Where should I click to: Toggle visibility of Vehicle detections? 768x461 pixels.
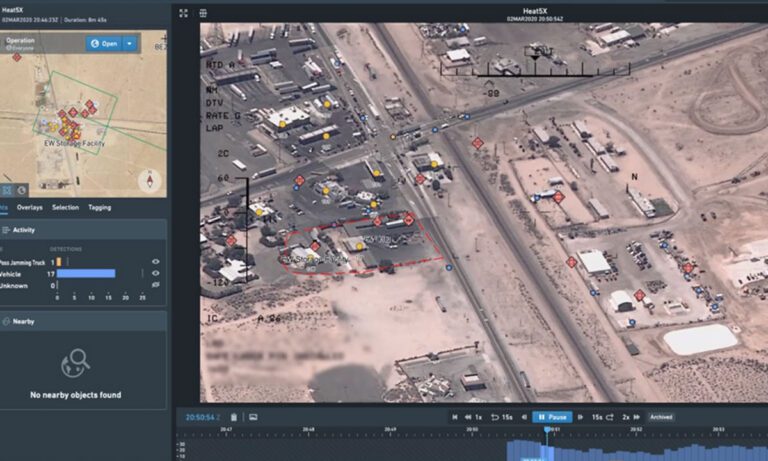coord(155,273)
